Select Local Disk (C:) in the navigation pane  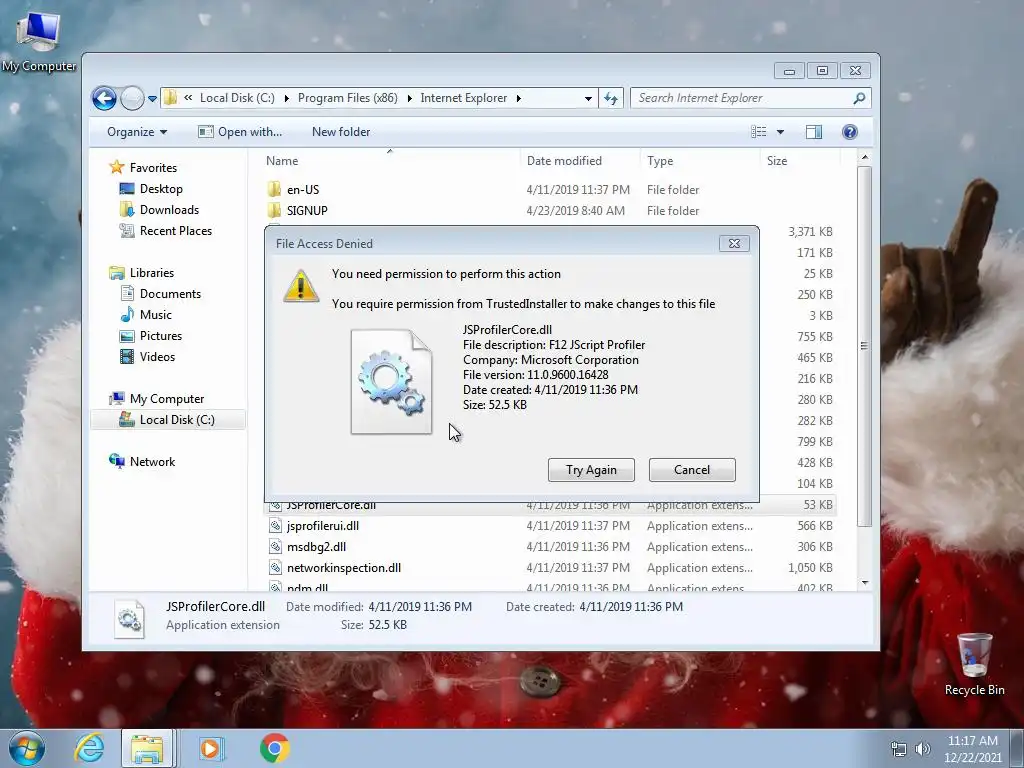coord(168,420)
